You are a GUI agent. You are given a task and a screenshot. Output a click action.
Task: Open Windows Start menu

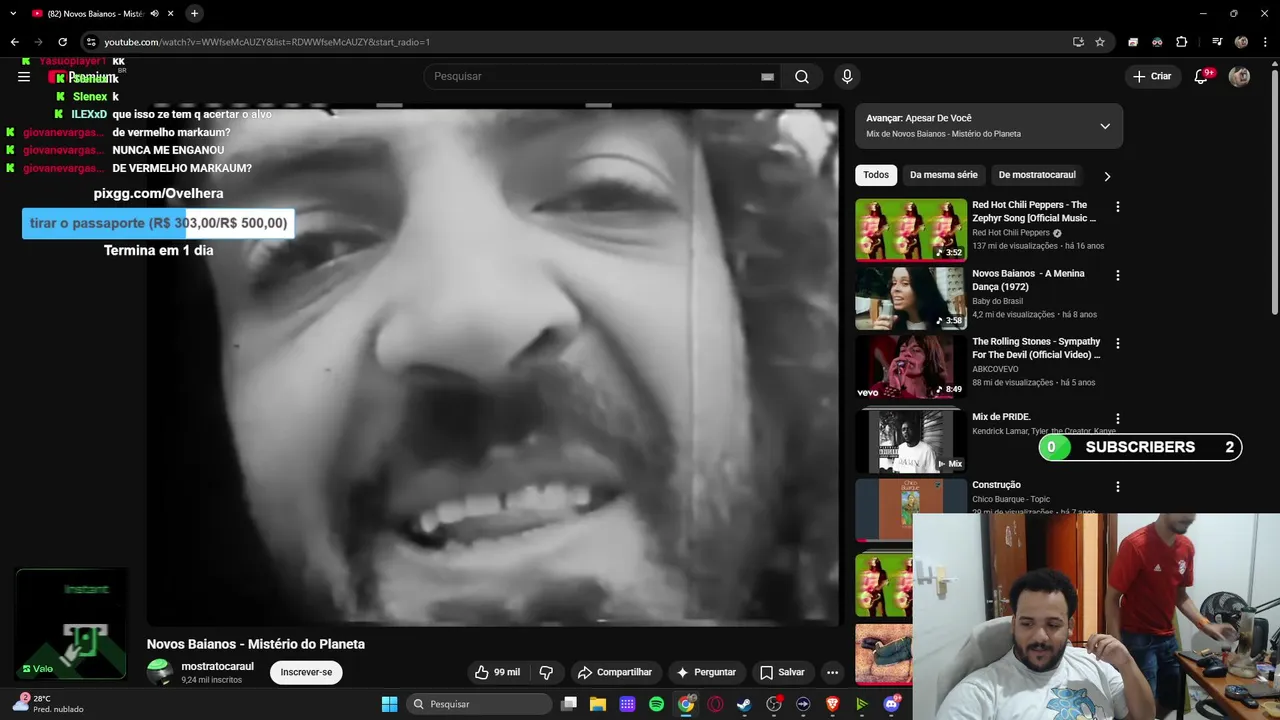tap(389, 704)
